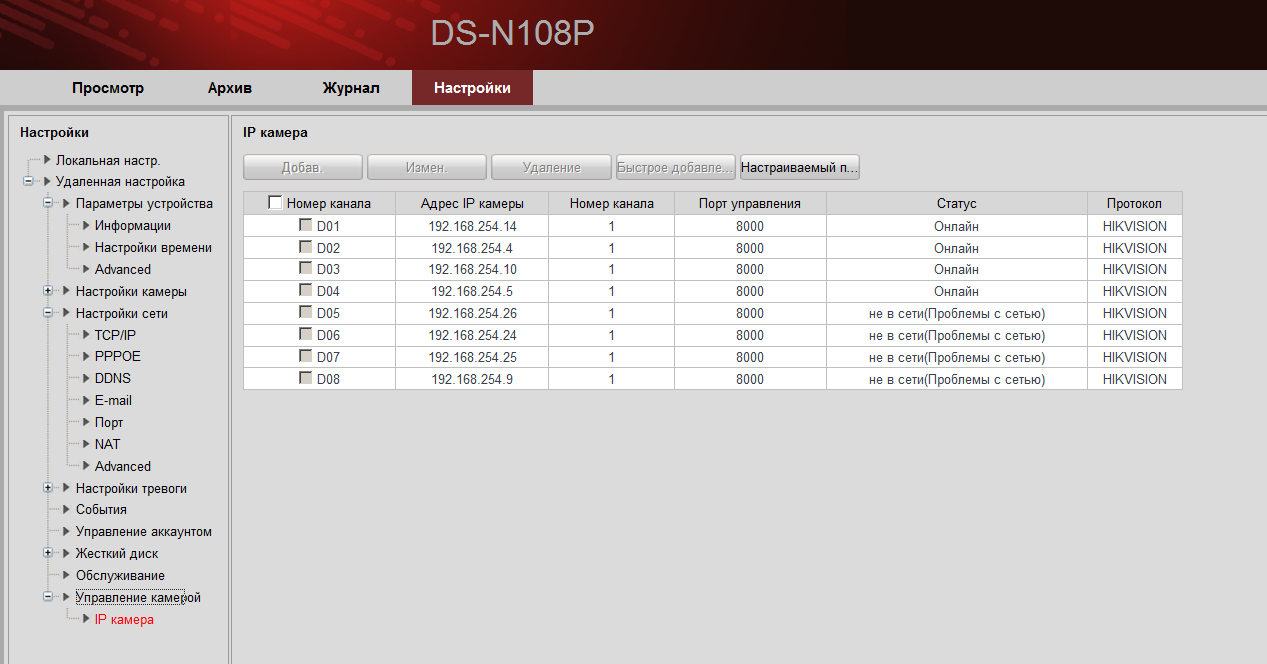The image size is (1267, 664).
Task: Select Управление аккаунтом in the tree
Action: tap(144, 531)
